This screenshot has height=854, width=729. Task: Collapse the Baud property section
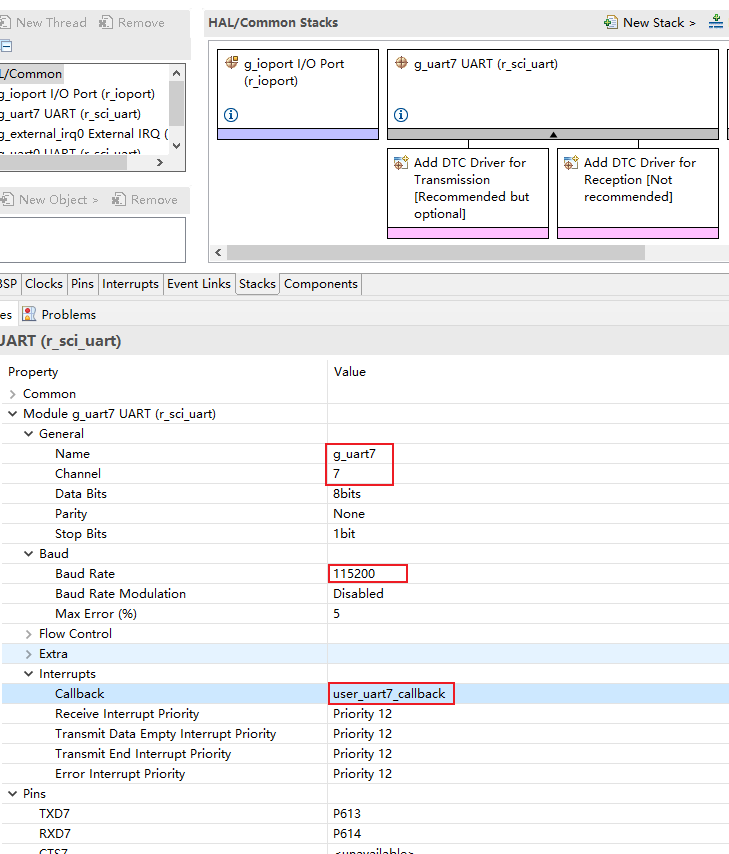point(29,554)
